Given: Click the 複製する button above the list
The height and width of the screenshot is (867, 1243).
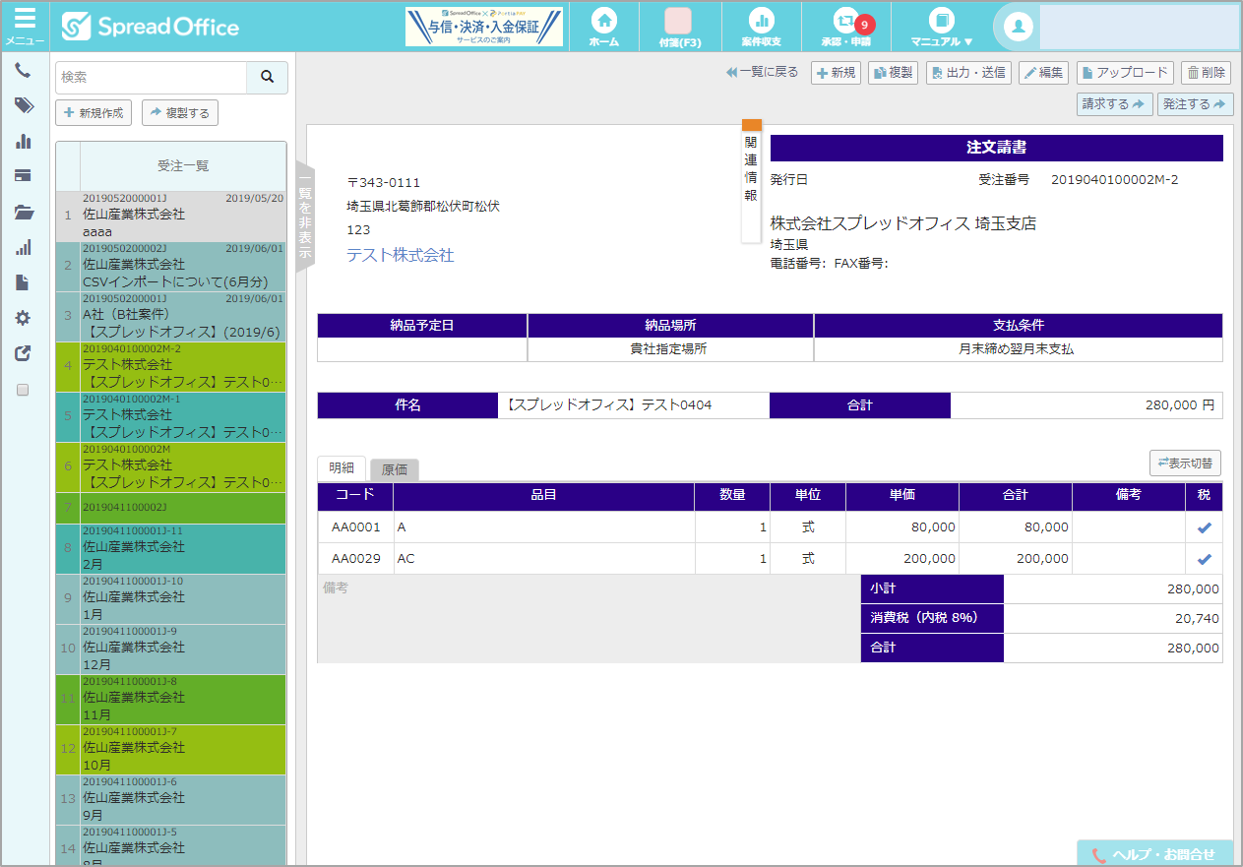Looking at the screenshot, I should click(180, 113).
